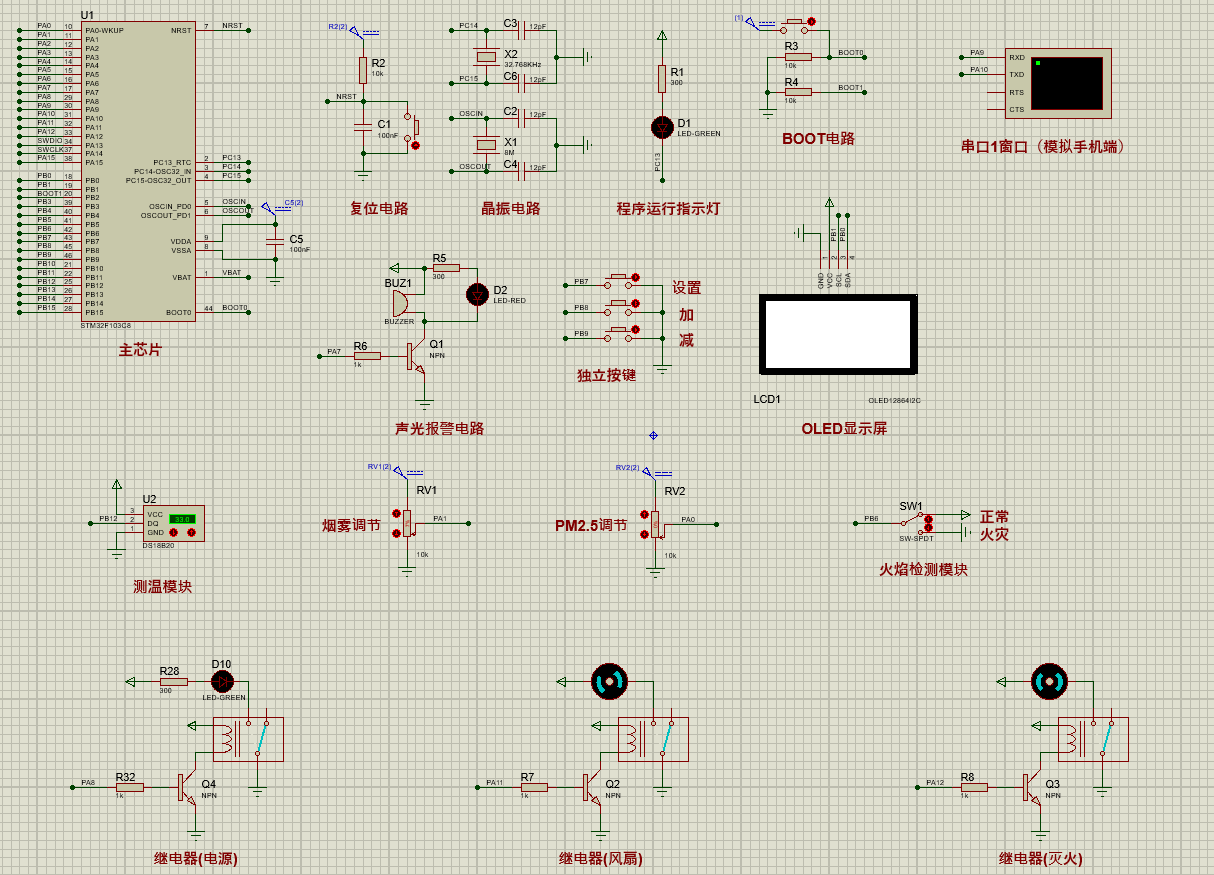Click the BOOT电路 label
Screen dimensions: 1214x875
(818, 138)
